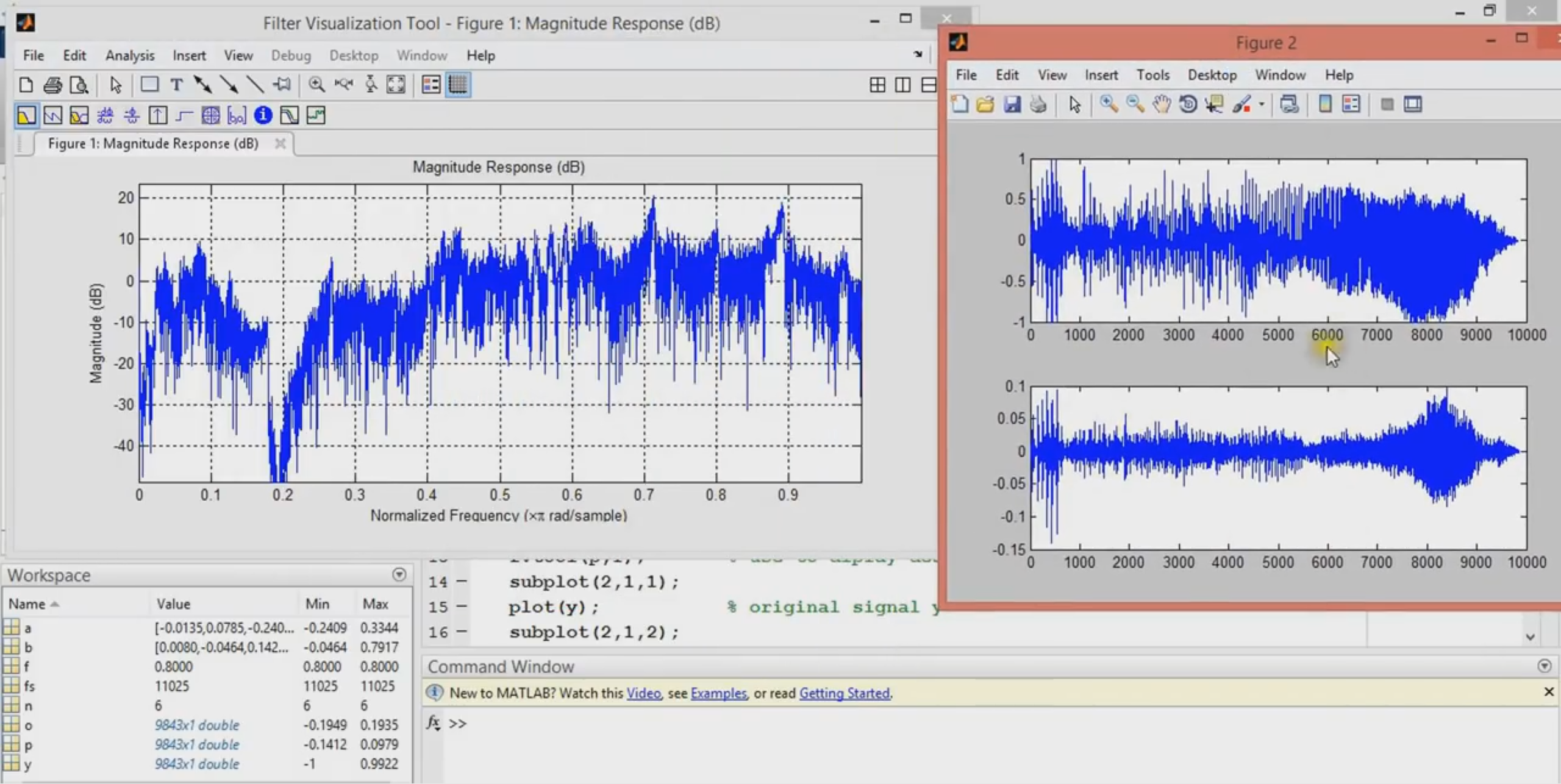Viewport: 1561px width, 784px height.
Task: Open the Video link in the banner
Action: pos(643,693)
